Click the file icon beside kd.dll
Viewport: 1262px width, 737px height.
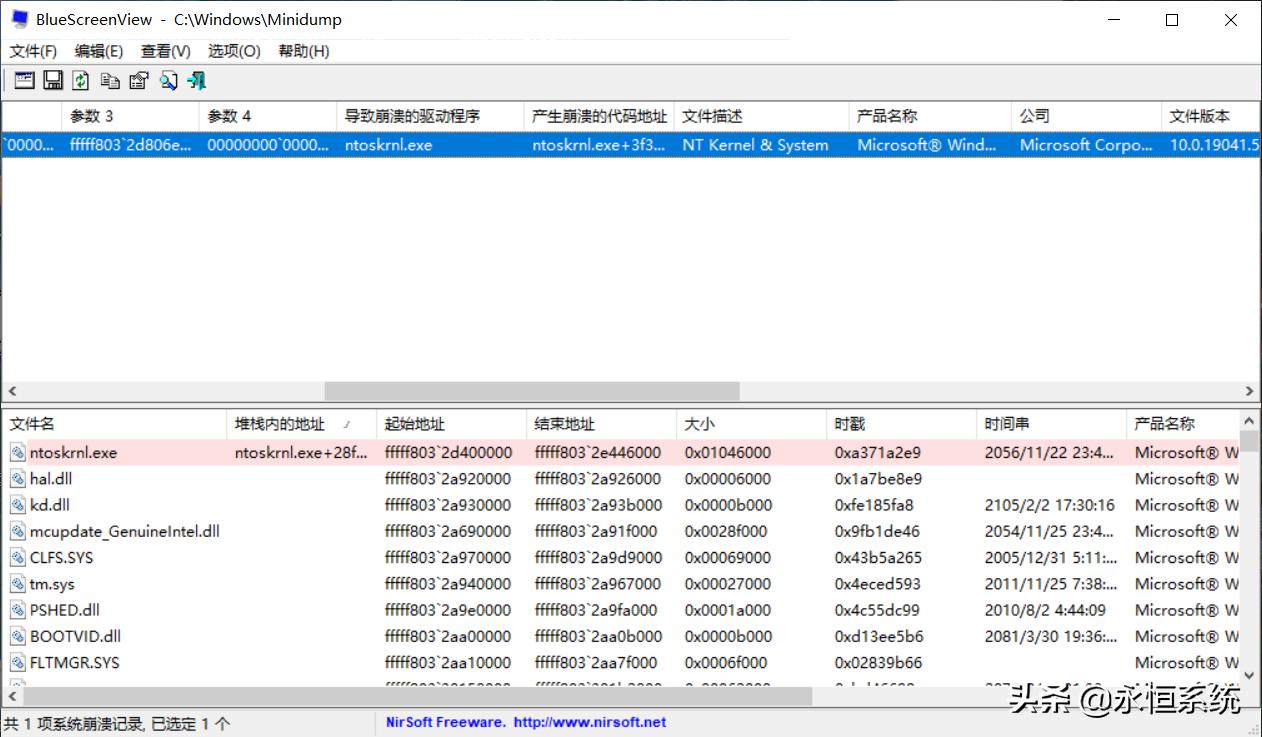pos(17,505)
